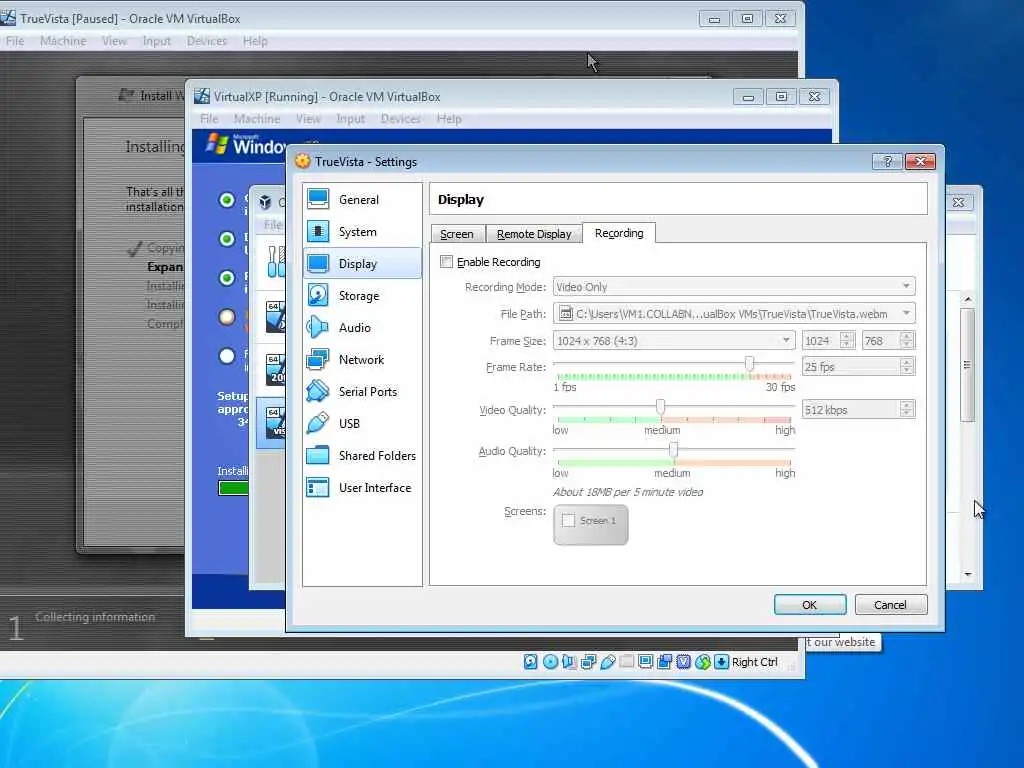Open Machine menu in VirtualXP window
The height and width of the screenshot is (768, 1024).
coord(257,119)
